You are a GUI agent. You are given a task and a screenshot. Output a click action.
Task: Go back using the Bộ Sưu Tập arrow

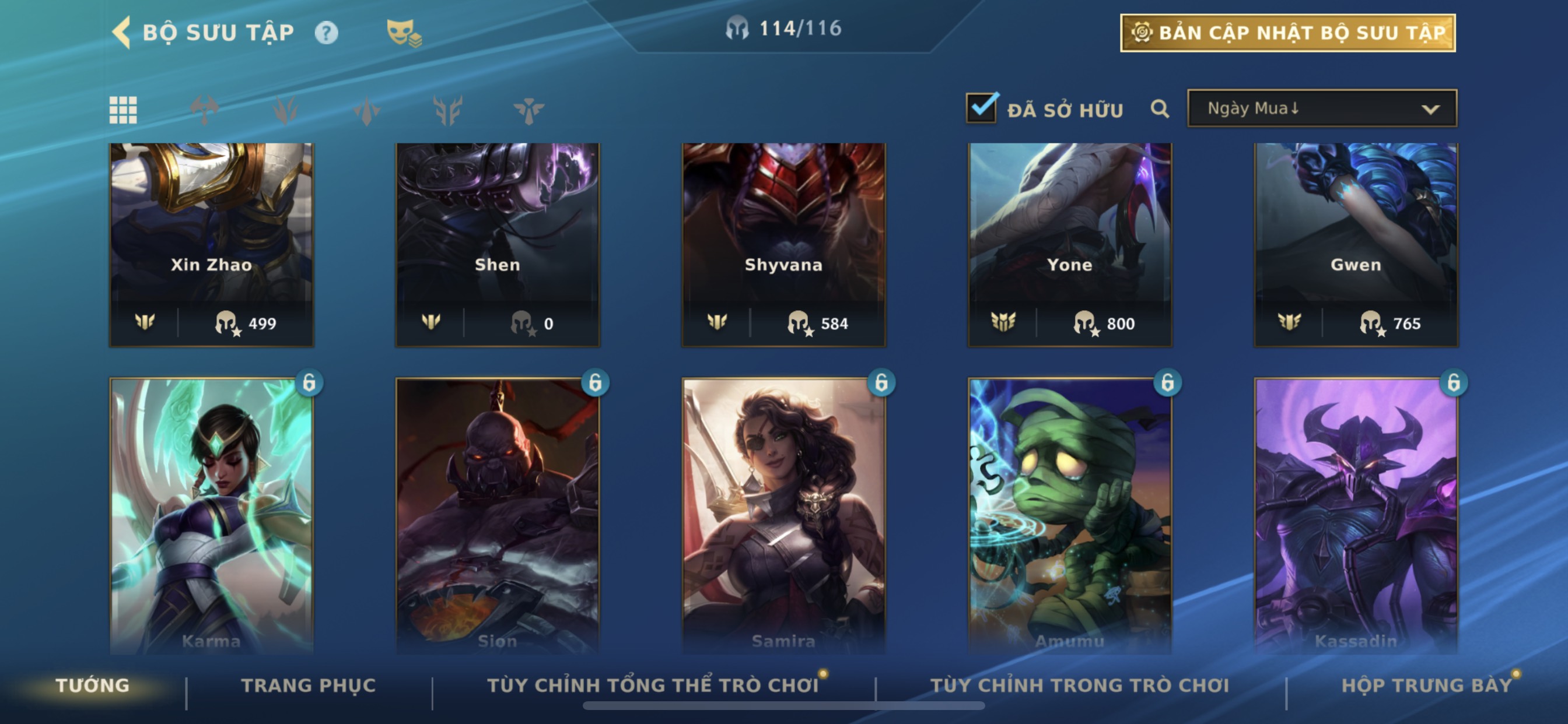[x=122, y=31]
